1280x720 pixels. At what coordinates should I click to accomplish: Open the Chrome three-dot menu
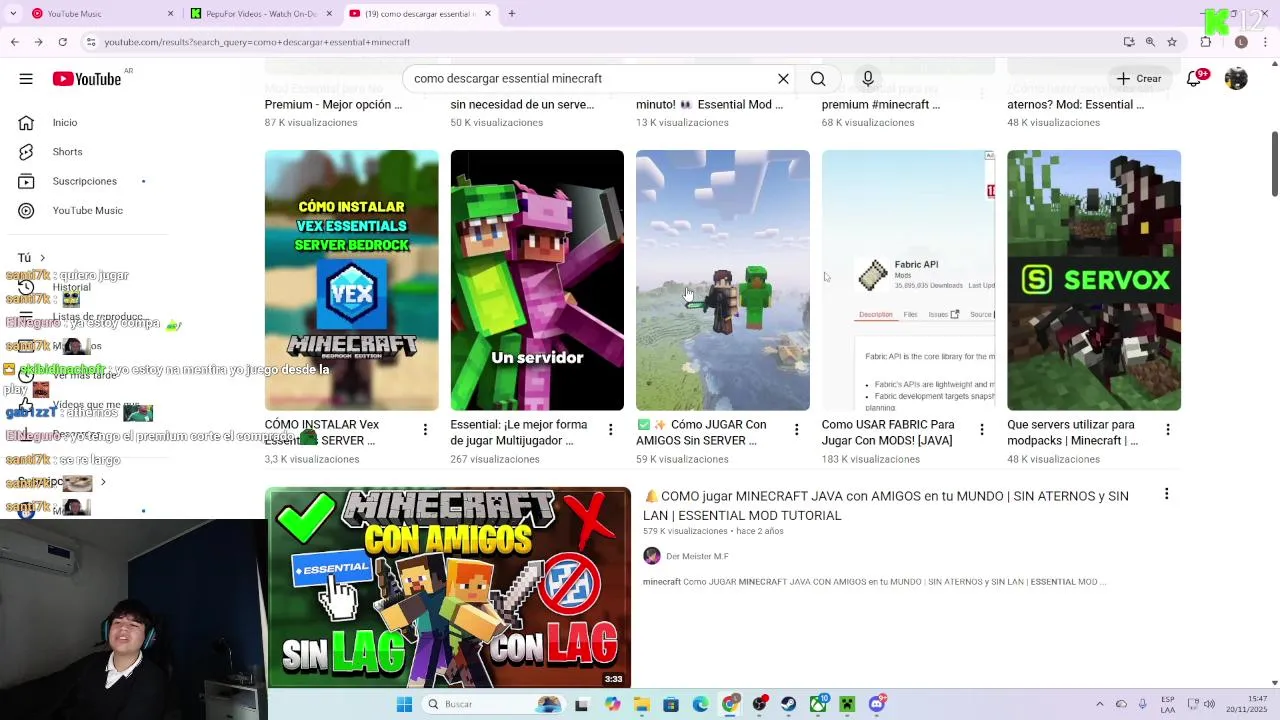tap(1264, 42)
